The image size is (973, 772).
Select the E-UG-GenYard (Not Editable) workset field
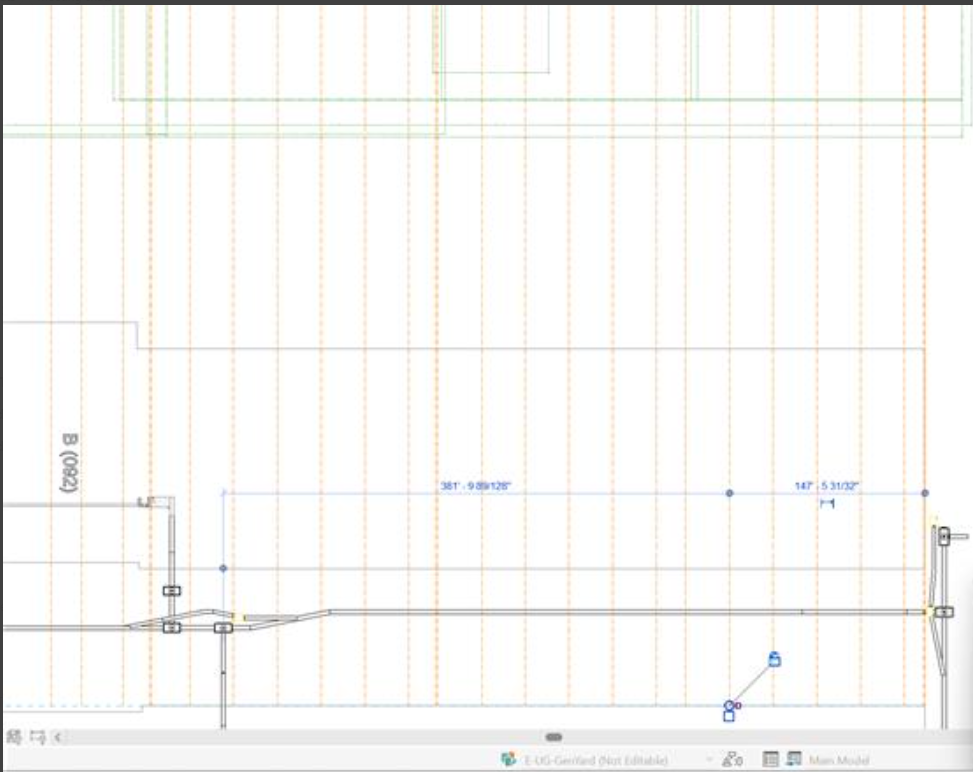[596, 760]
